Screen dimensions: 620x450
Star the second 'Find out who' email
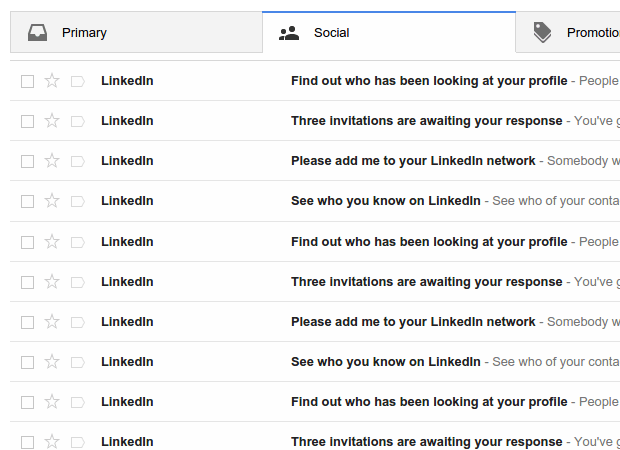[x=52, y=241]
